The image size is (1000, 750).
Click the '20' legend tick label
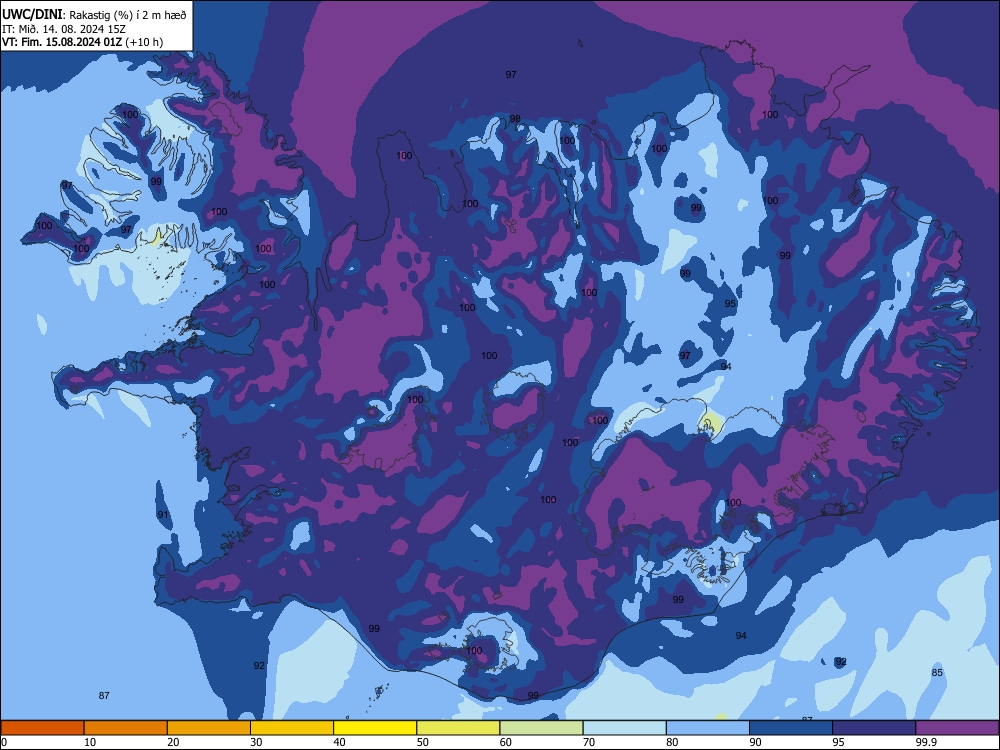click(173, 742)
